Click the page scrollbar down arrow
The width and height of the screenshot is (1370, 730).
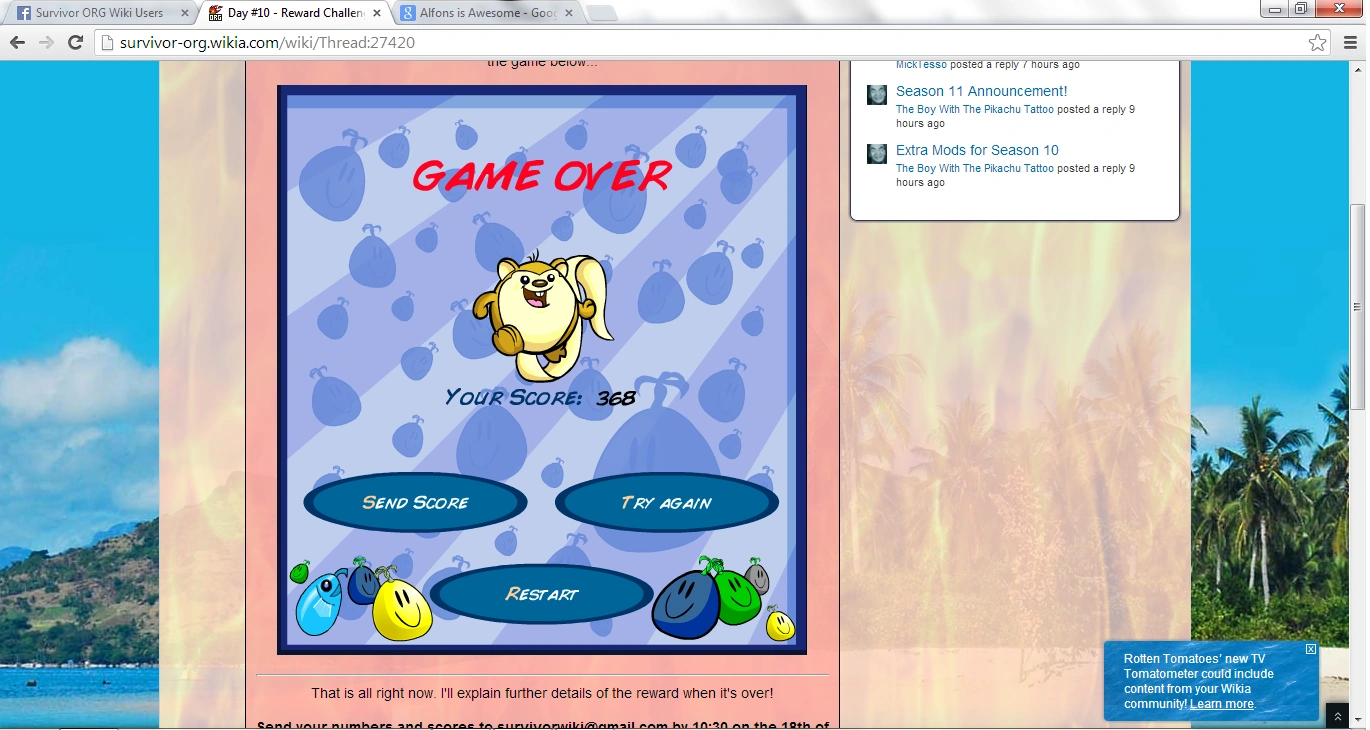click(x=1357, y=722)
